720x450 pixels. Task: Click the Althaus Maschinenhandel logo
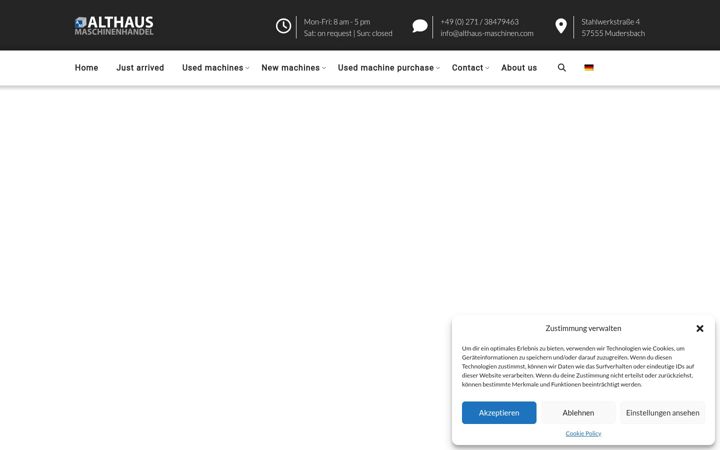tap(114, 26)
